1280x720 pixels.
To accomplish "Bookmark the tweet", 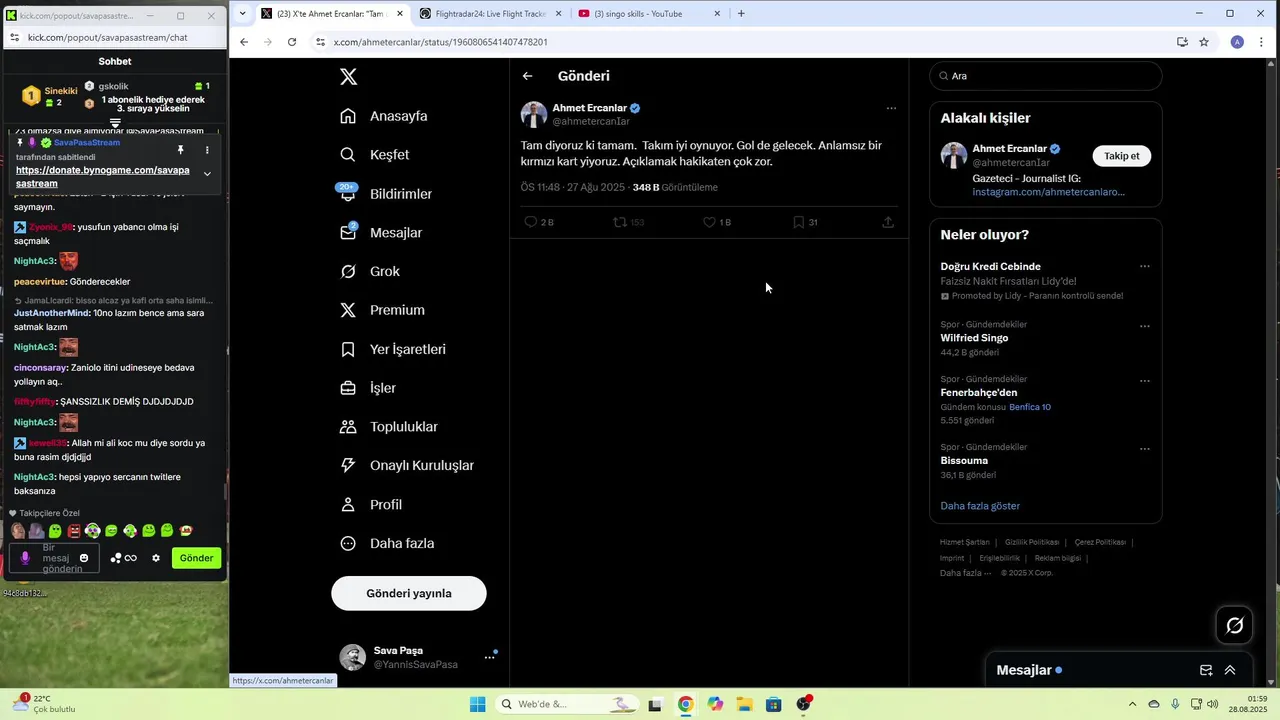I will (x=798, y=222).
